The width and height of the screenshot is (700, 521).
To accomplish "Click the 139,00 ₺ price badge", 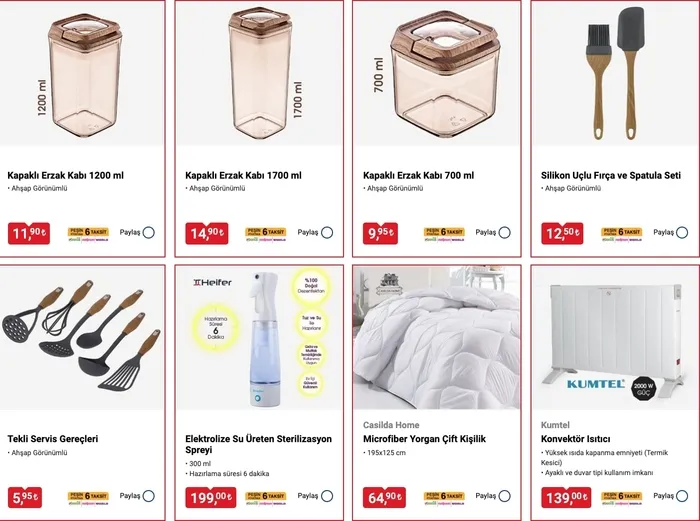I will 566,497.
